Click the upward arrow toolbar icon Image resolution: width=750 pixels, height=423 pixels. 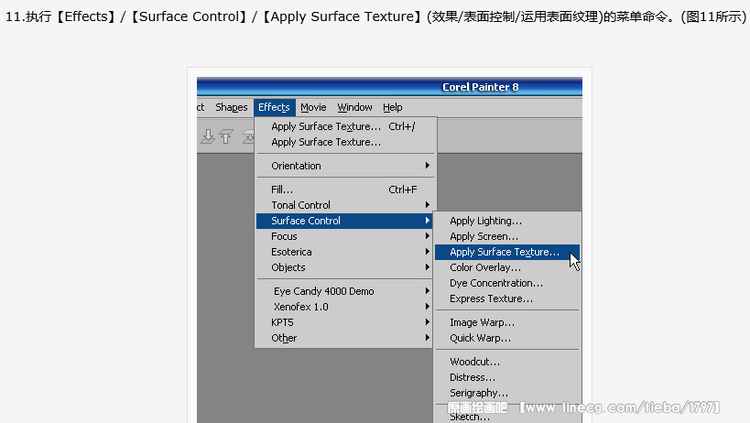coord(226,136)
